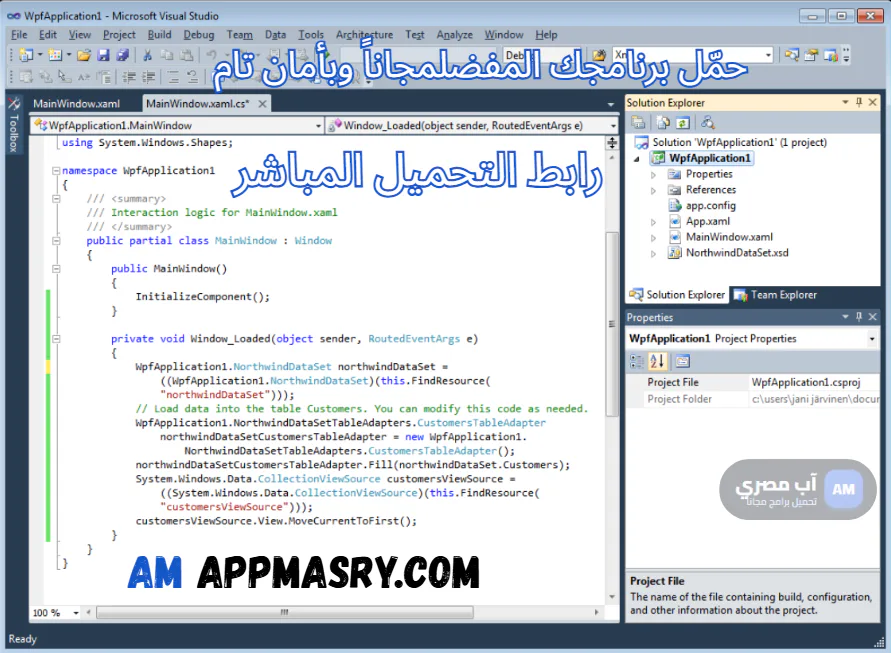
Task: Collapse the public MainWindow() constructor block
Action: 56,268
